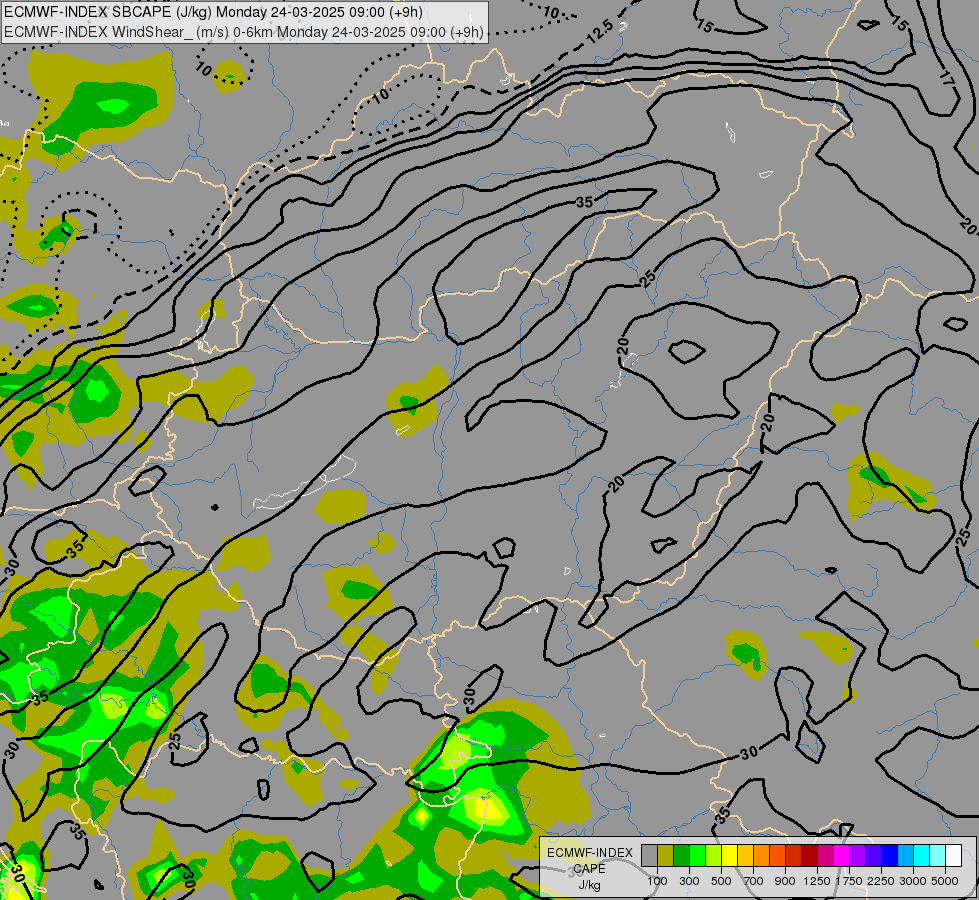Click the CAPE label in the legend
979x900 pixels.
click(x=590, y=869)
